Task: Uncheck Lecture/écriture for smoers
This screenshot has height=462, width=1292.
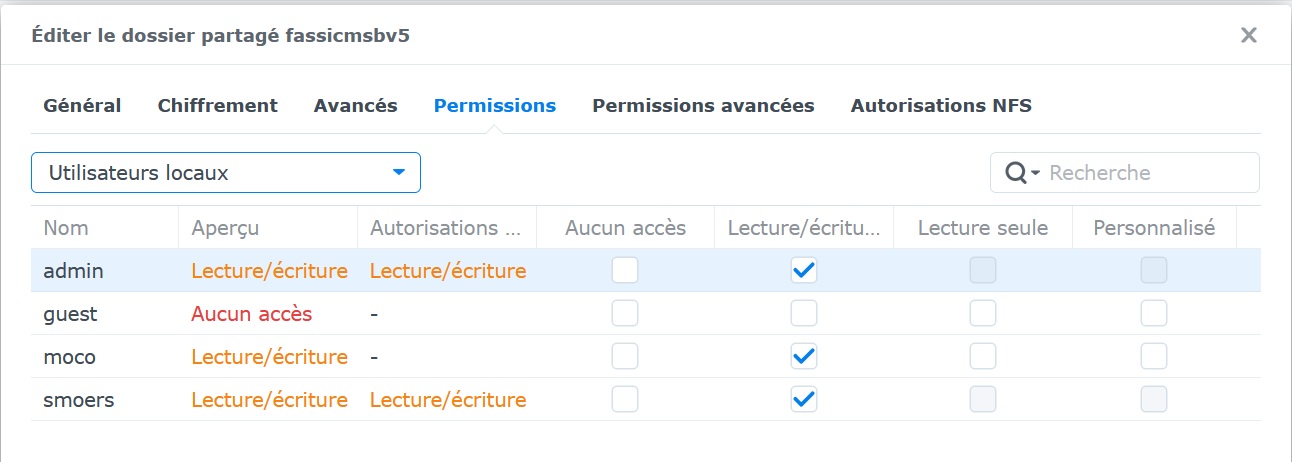Action: click(x=804, y=400)
